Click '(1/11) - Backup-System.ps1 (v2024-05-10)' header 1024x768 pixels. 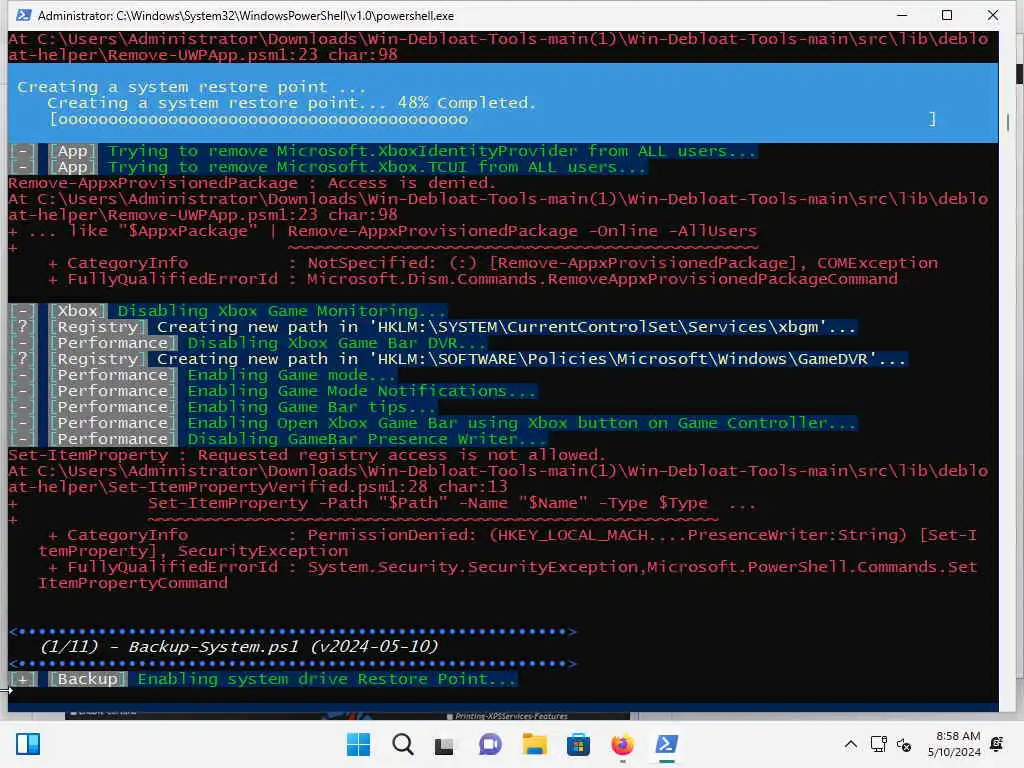(239, 647)
